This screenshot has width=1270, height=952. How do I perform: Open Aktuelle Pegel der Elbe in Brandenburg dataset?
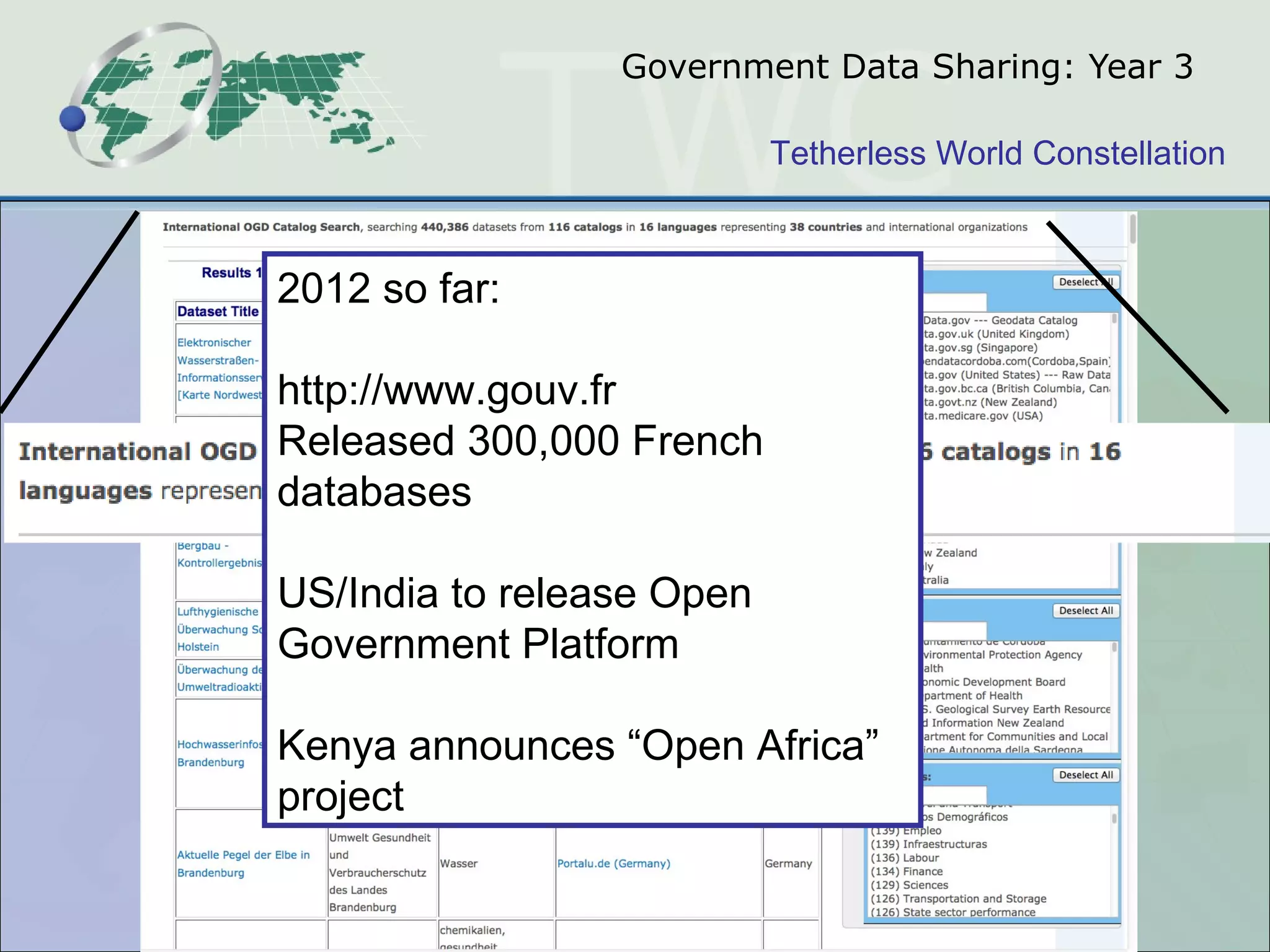243,863
